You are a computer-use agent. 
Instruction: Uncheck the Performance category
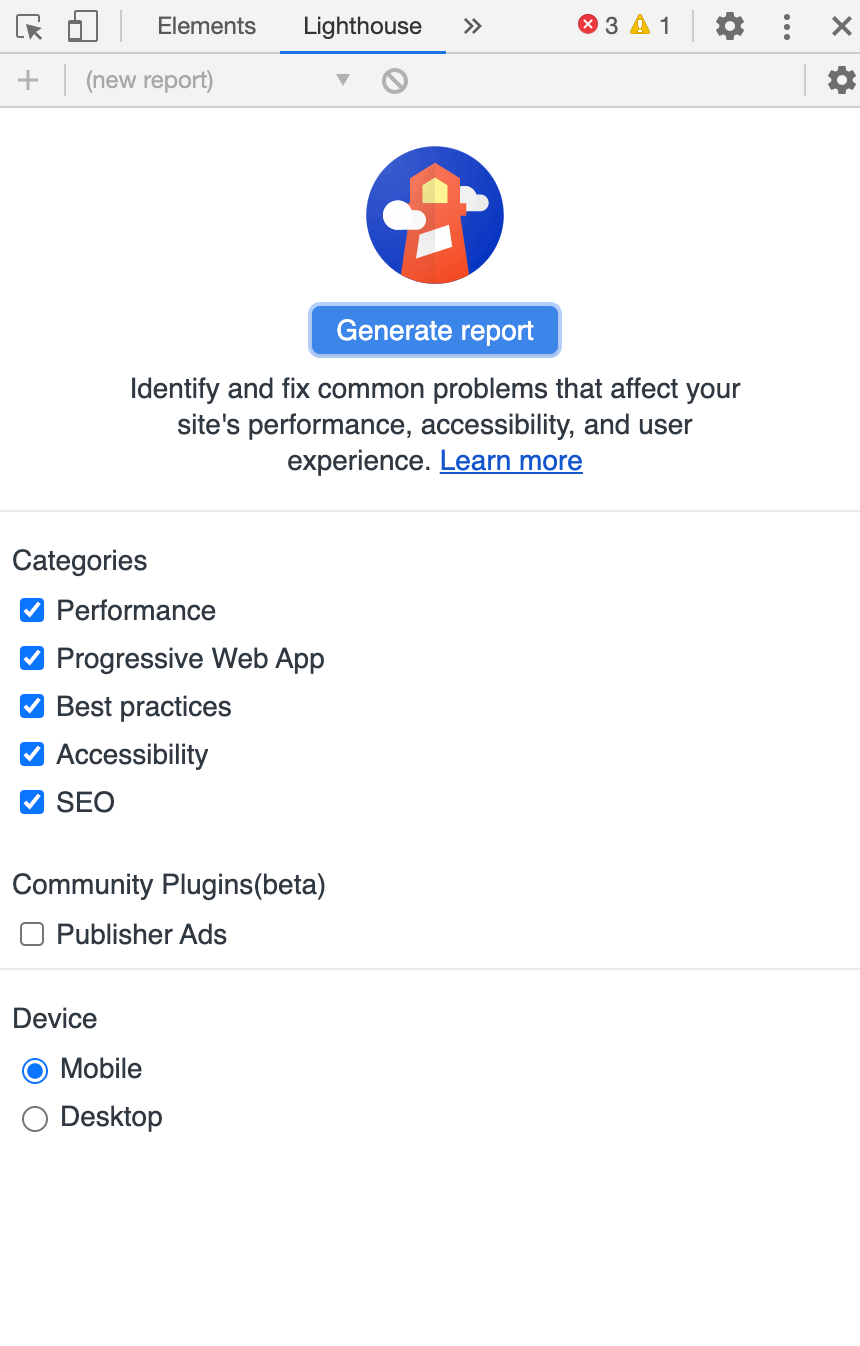33,610
